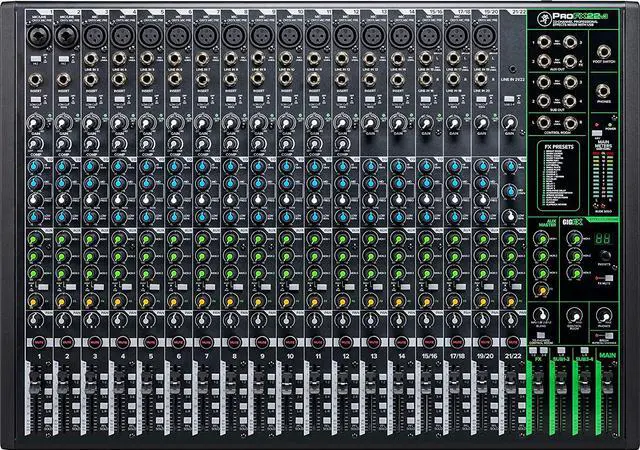This screenshot has height=450, width=640.
Task: Toggle the USB 3-4 switch on channel 21/22
Action: tap(509, 99)
